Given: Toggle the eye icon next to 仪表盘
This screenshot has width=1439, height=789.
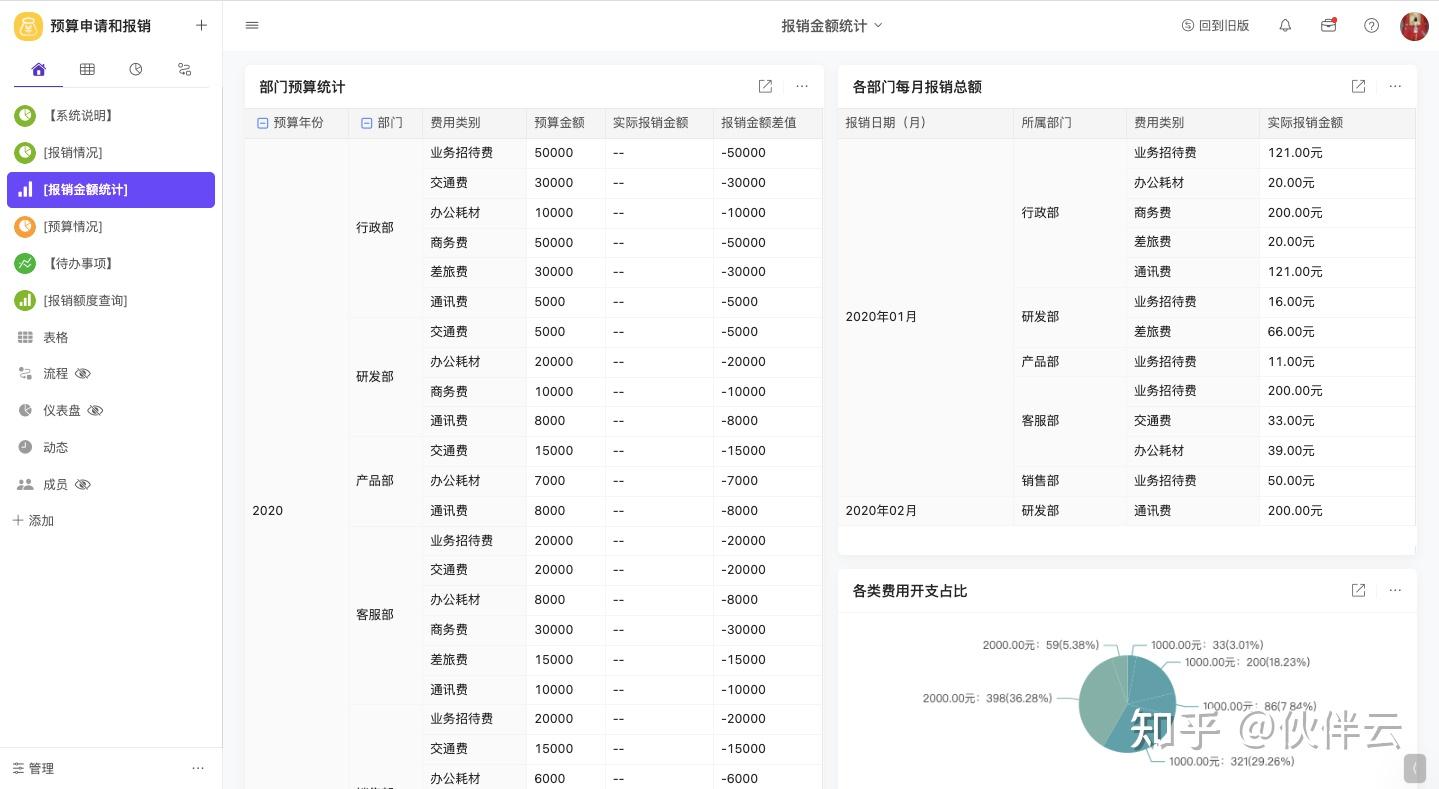Looking at the screenshot, I should 96,411.
